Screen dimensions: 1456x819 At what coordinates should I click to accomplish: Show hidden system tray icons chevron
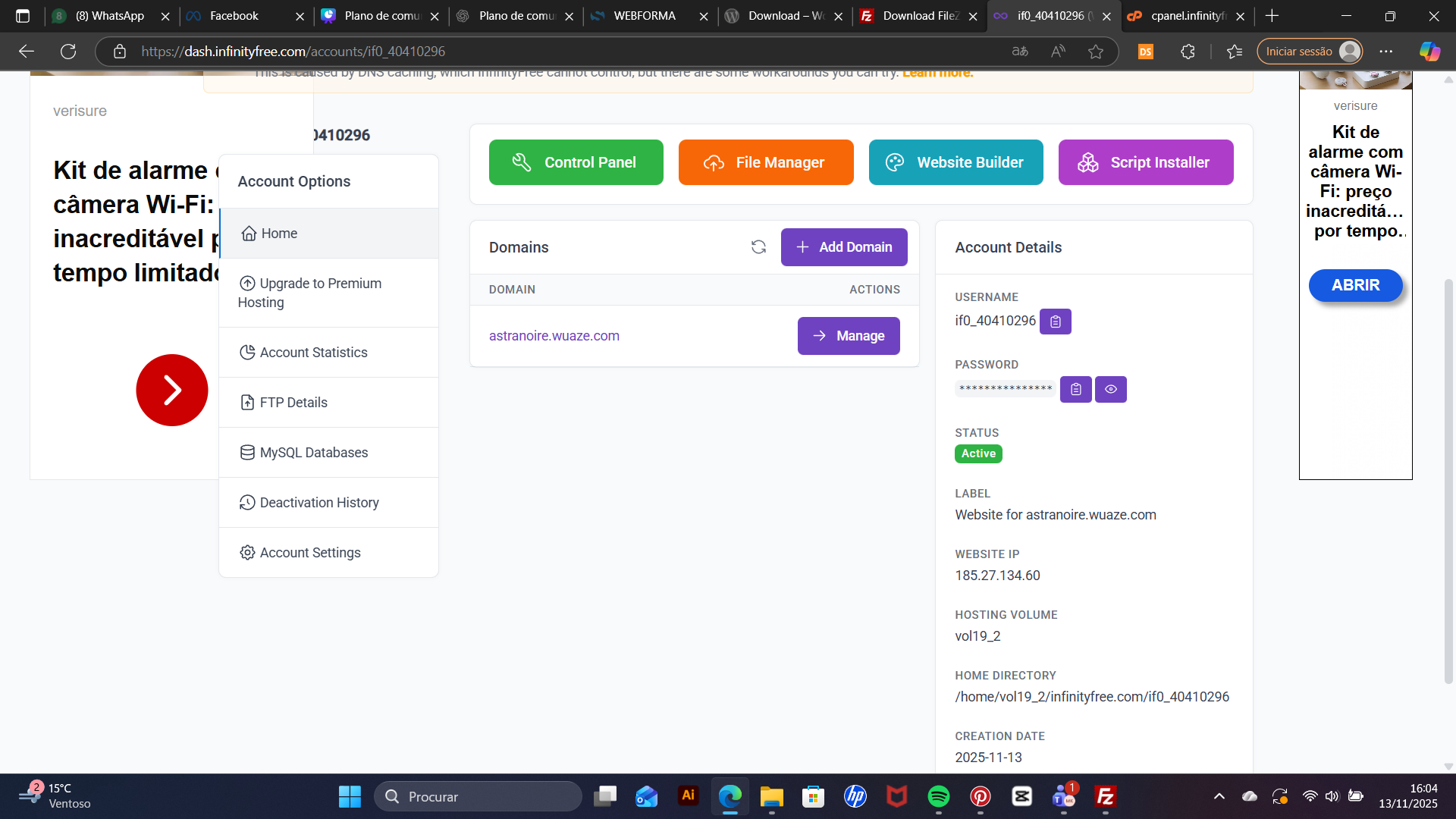[x=1219, y=796]
